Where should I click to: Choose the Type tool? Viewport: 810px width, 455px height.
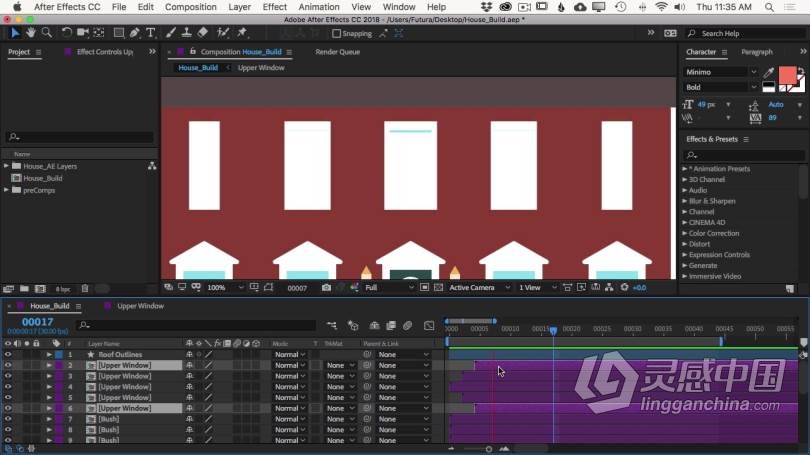[151, 33]
